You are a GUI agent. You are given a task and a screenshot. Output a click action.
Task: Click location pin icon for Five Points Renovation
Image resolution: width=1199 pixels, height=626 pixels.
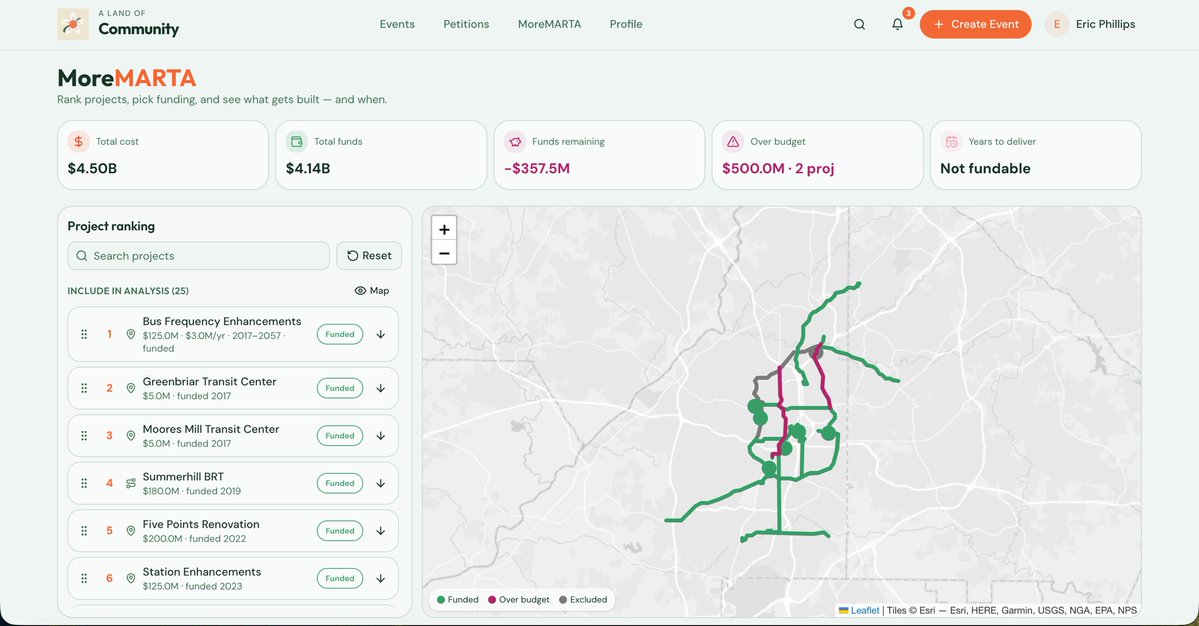click(131, 530)
